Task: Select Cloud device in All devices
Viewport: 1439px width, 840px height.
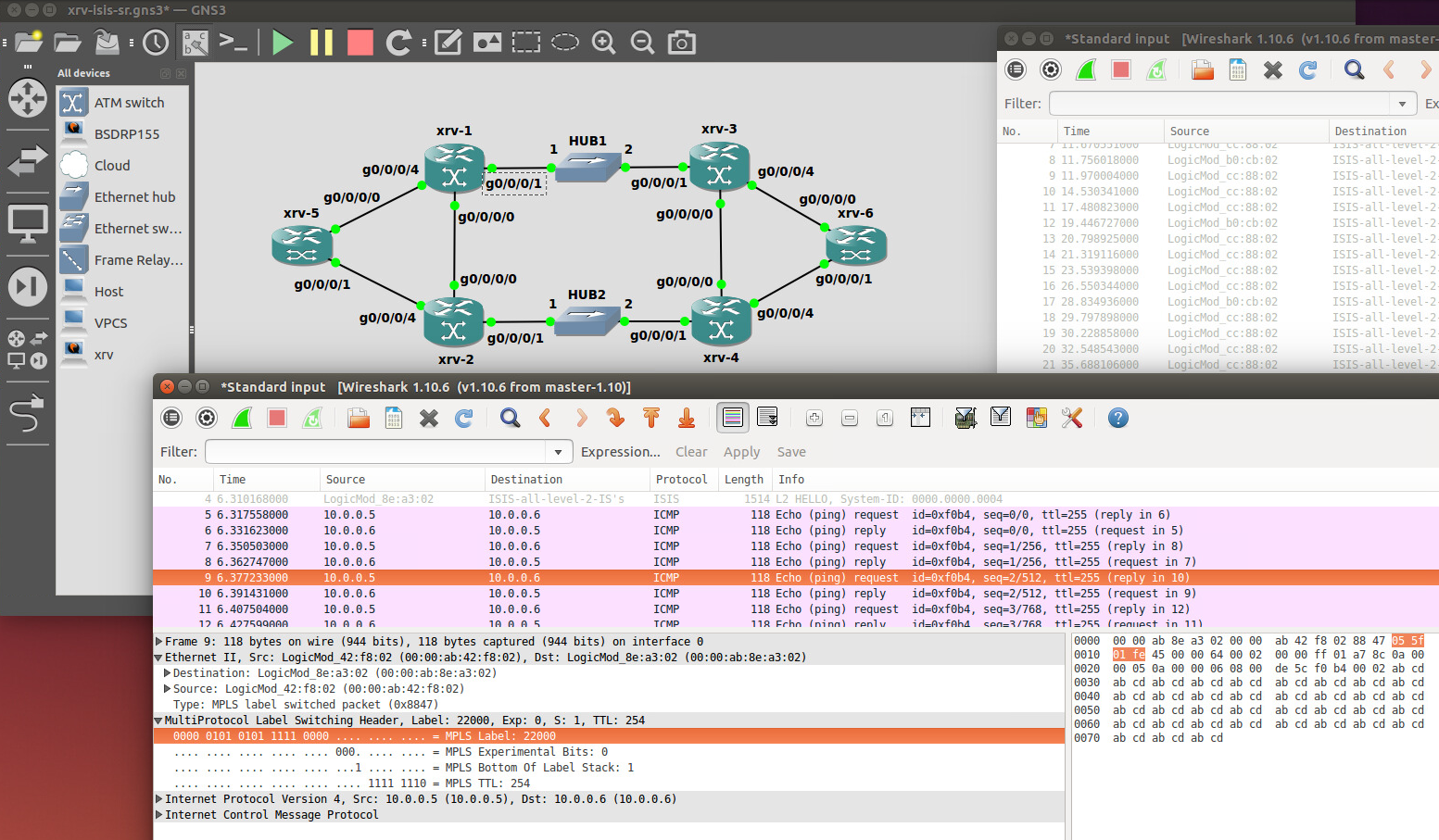Action: (x=122, y=166)
